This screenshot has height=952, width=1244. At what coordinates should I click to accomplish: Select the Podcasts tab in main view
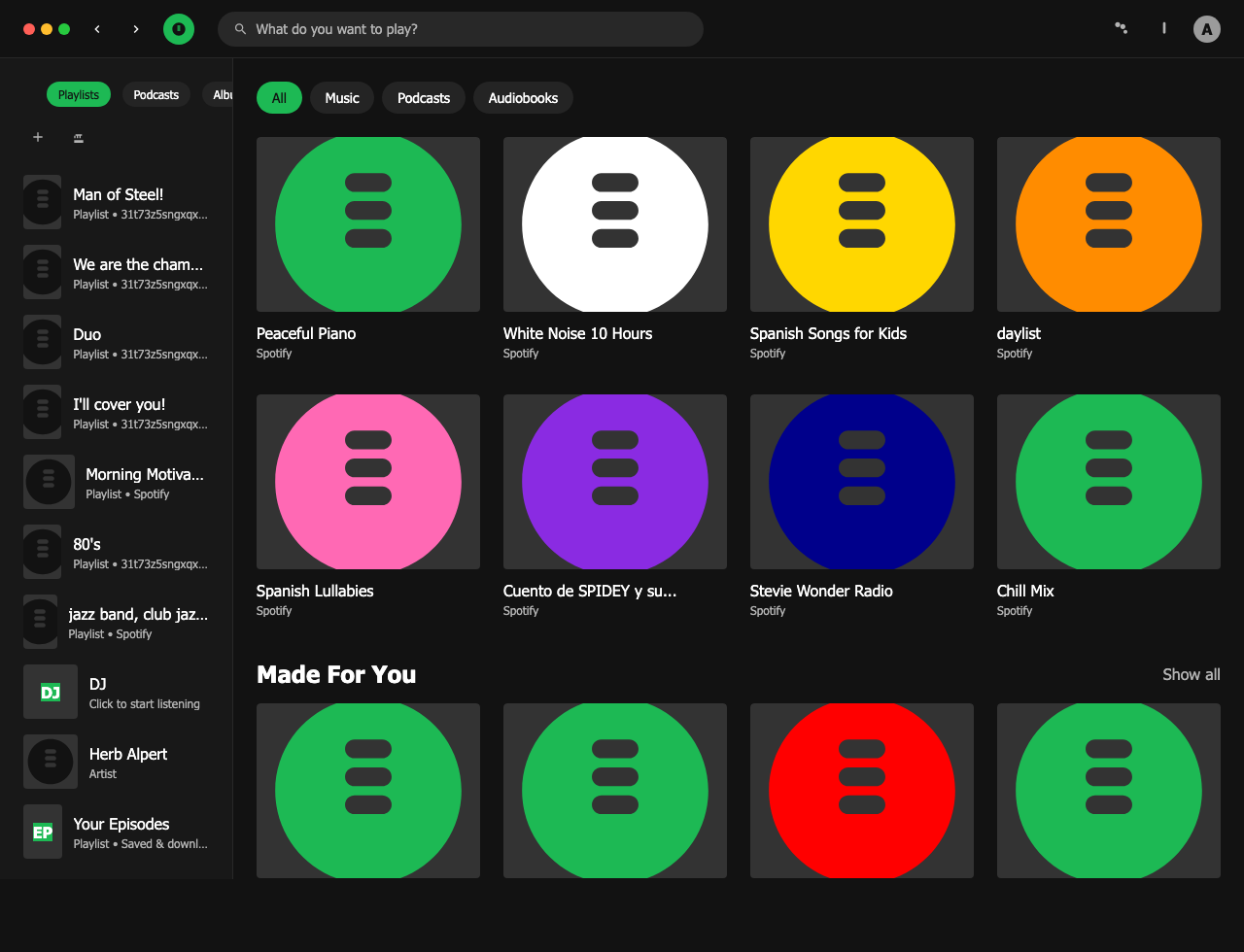pos(424,98)
